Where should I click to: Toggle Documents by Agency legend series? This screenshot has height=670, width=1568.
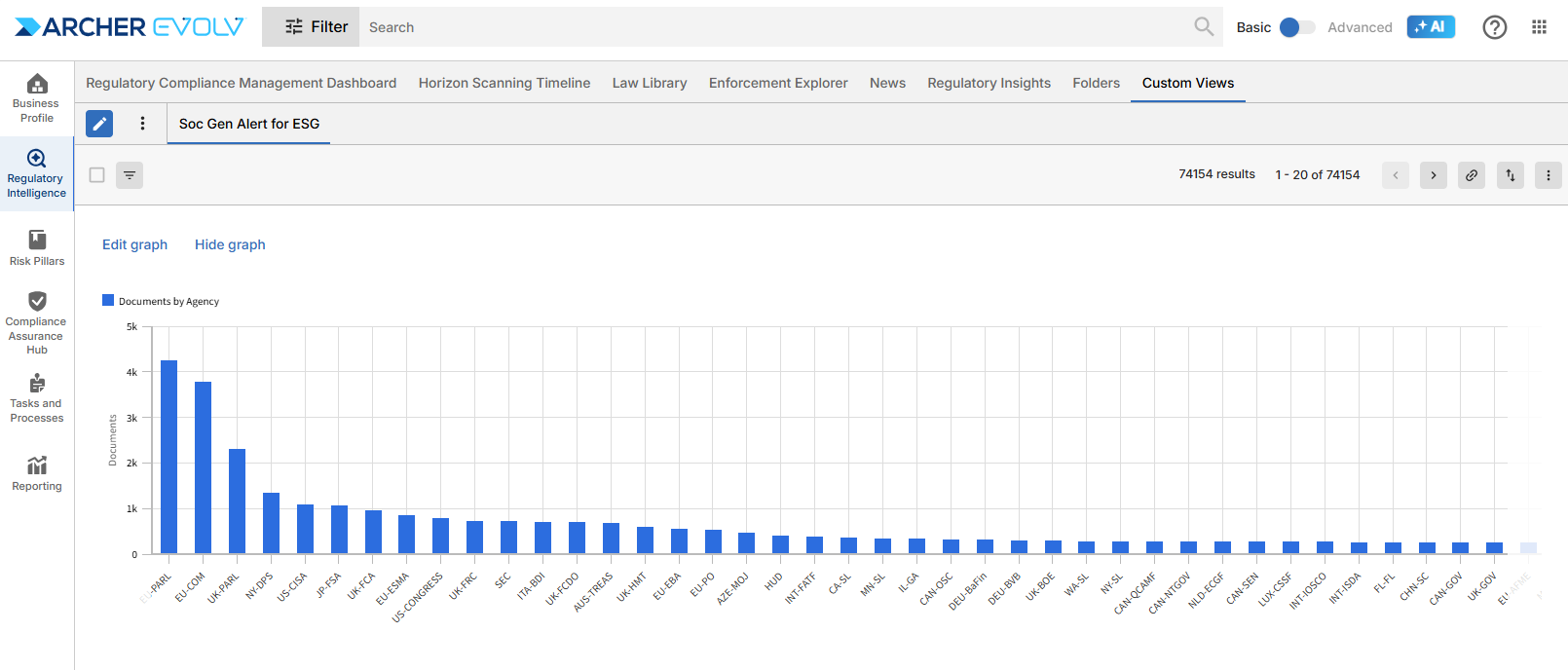162,301
